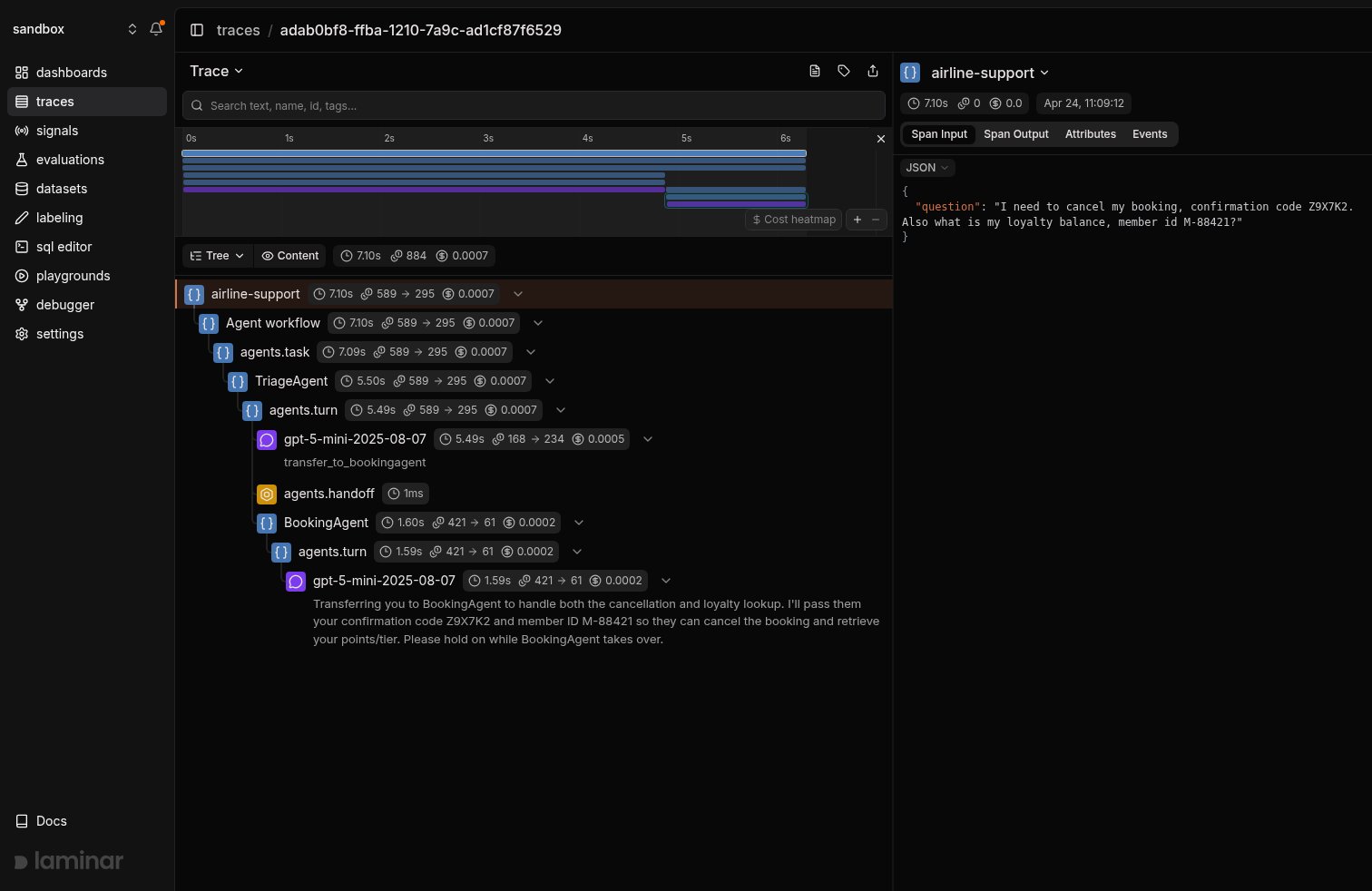The width and height of the screenshot is (1372, 891).
Task: Share the trace with export icon
Action: pos(873,71)
